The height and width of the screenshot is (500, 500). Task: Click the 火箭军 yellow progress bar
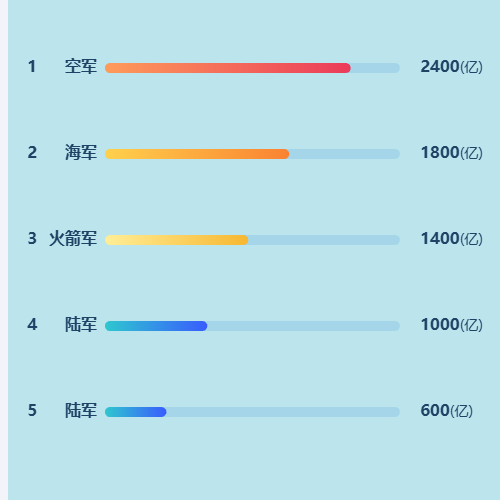177,240
